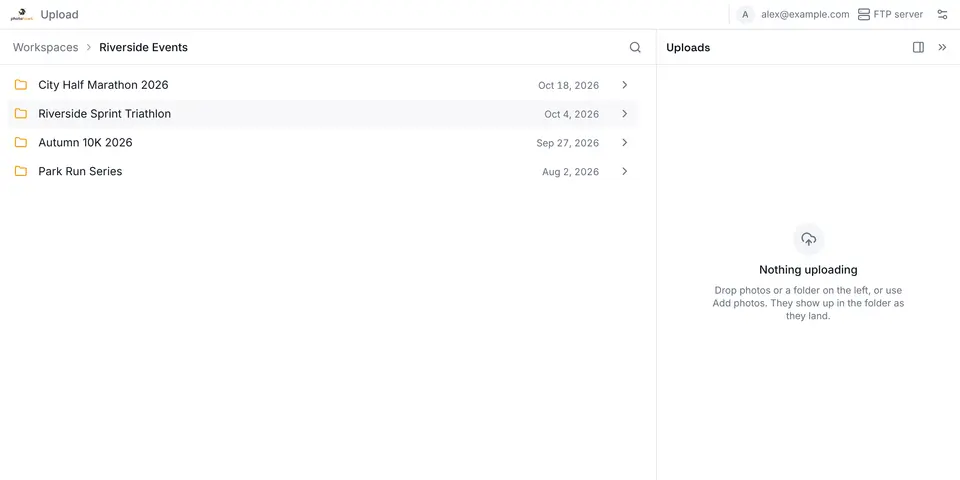Open City Half Marathon 2026 folder
The image size is (960, 480).
tap(323, 85)
